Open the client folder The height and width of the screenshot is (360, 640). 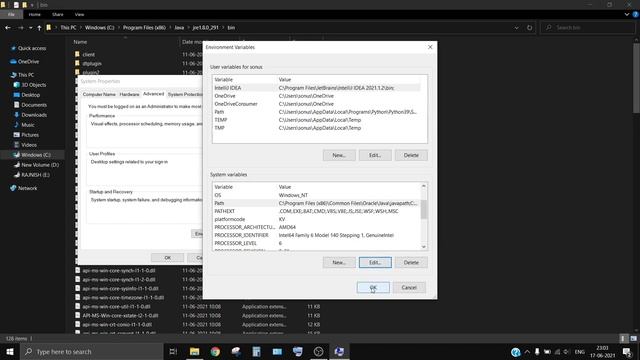[x=88, y=54]
